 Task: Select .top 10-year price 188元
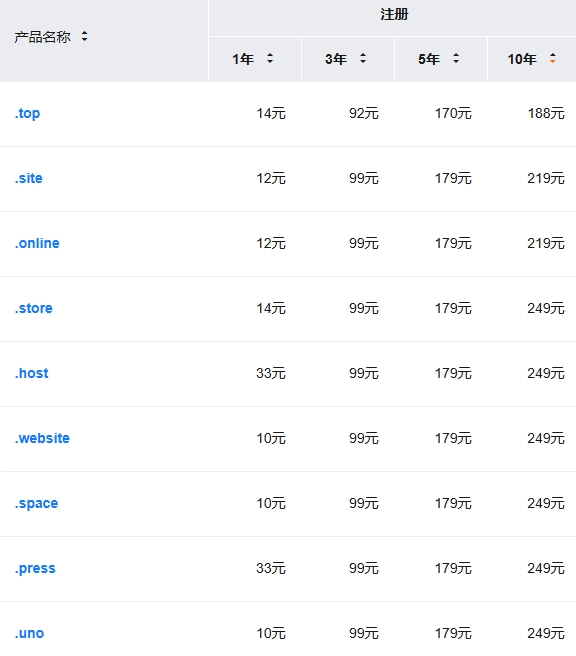point(546,113)
